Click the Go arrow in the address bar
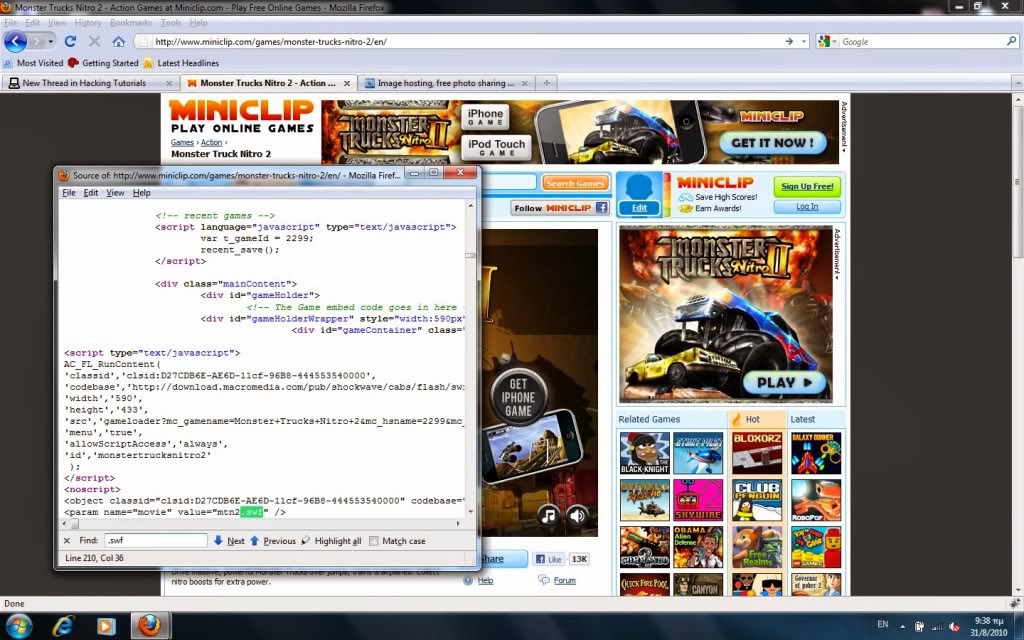Image resolution: width=1024 pixels, height=640 pixels. (789, 41)
